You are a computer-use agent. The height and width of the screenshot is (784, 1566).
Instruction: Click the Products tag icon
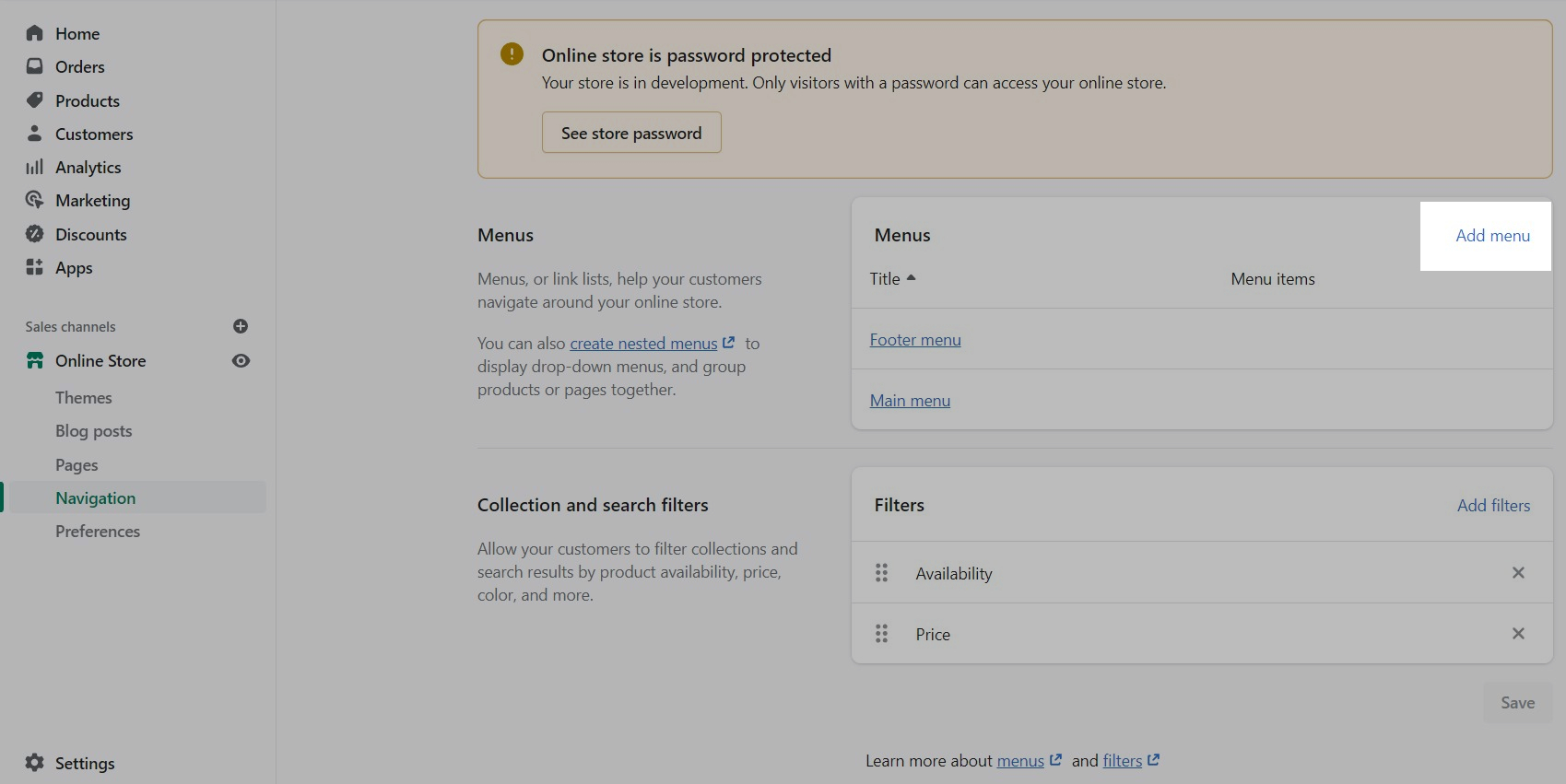[x=35, y=100]
